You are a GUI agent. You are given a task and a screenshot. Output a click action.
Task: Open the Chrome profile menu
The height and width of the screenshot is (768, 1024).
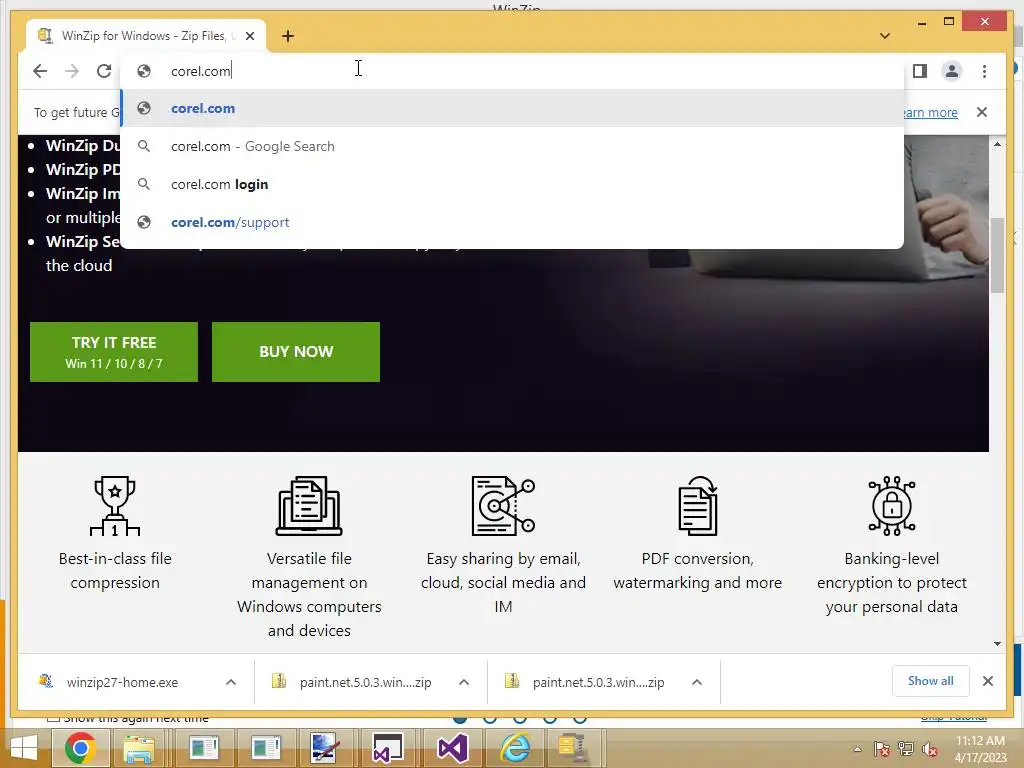pos(952,71)
